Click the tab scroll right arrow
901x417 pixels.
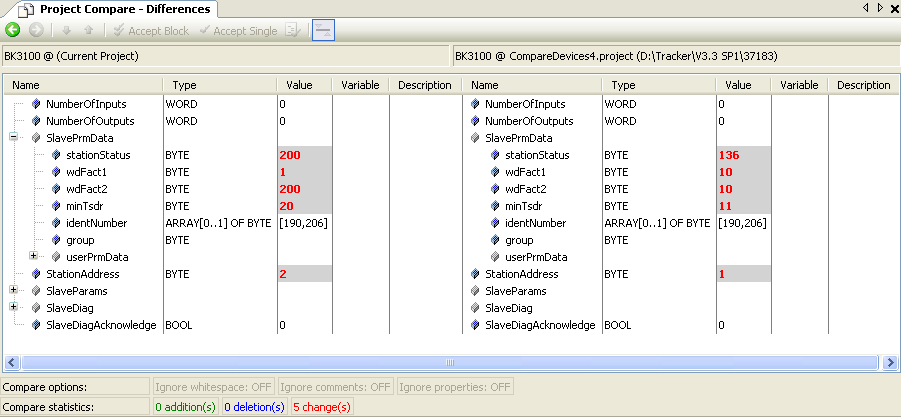pyautogui.click(x=880, y=8)
